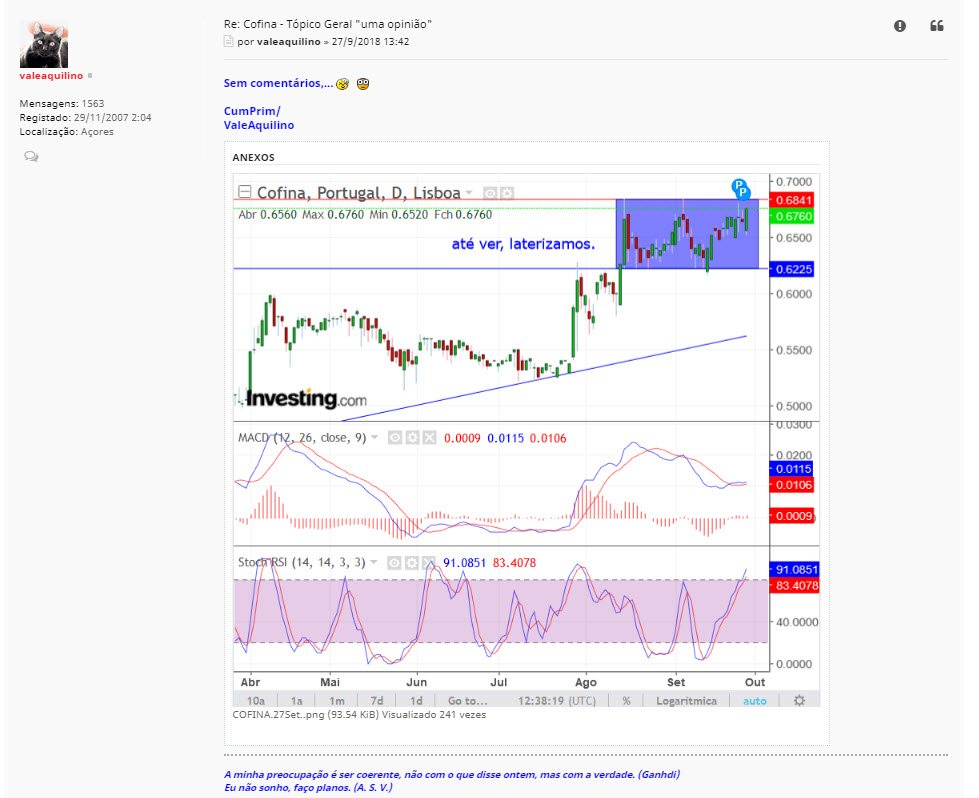The width and height of the screenshot is (979, 798).
Task: Expand the Stoch RSI dropdown arrow
Action: (374, 562)
